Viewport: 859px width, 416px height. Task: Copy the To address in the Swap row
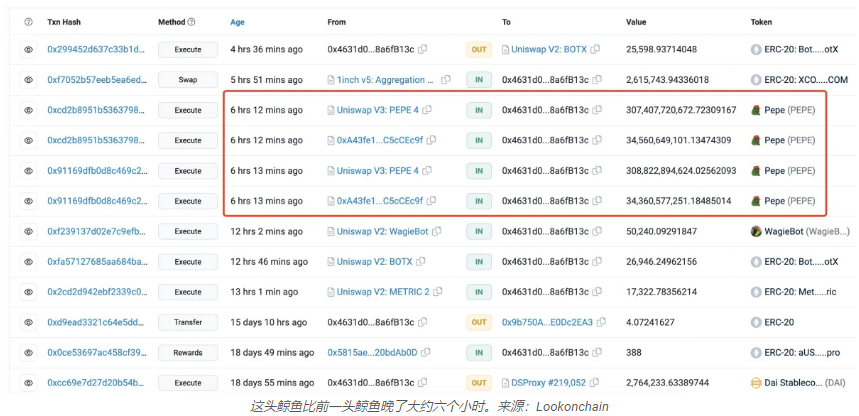click(598, 80)
